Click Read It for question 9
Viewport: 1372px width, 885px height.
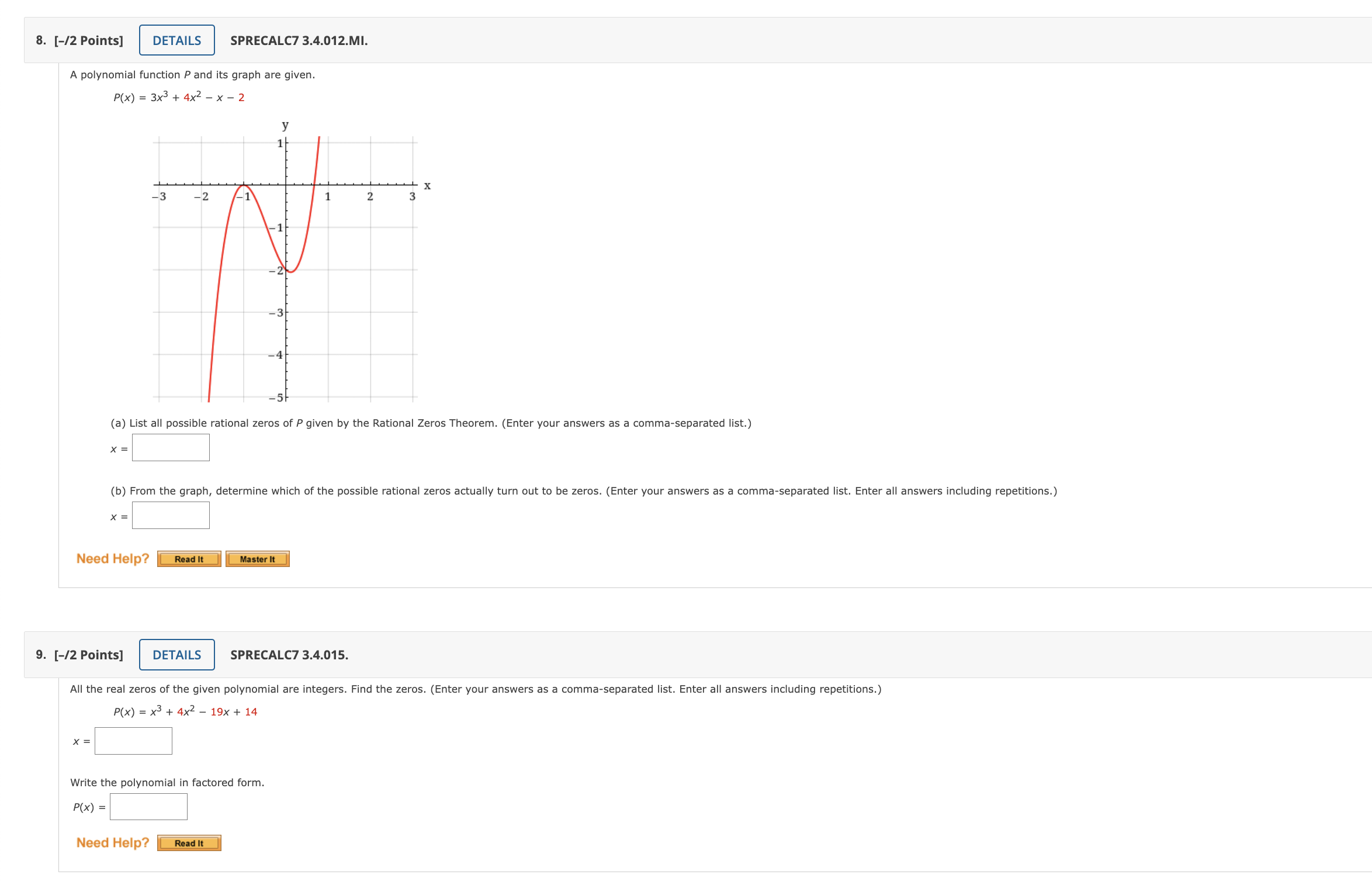point(188,842)
